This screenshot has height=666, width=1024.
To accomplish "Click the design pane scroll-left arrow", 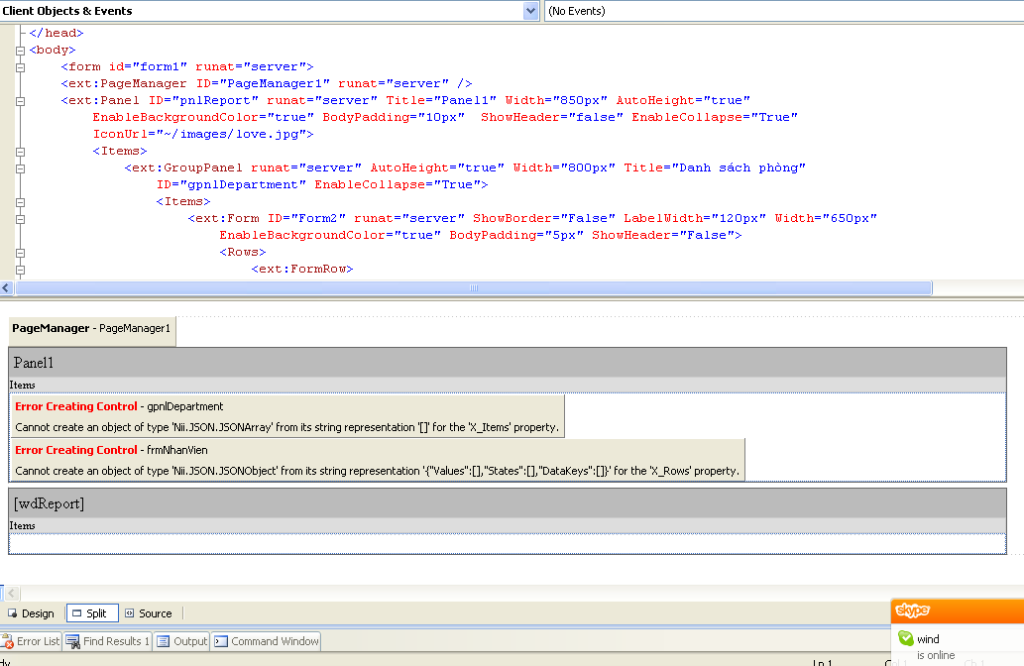I will [x=12, y=593].
